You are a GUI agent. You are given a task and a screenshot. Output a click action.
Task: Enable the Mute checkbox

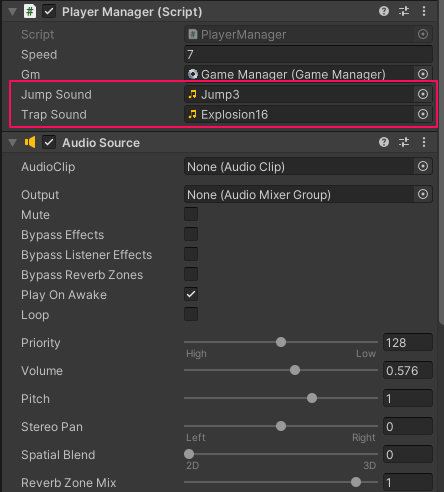click(x=191, y=214)
